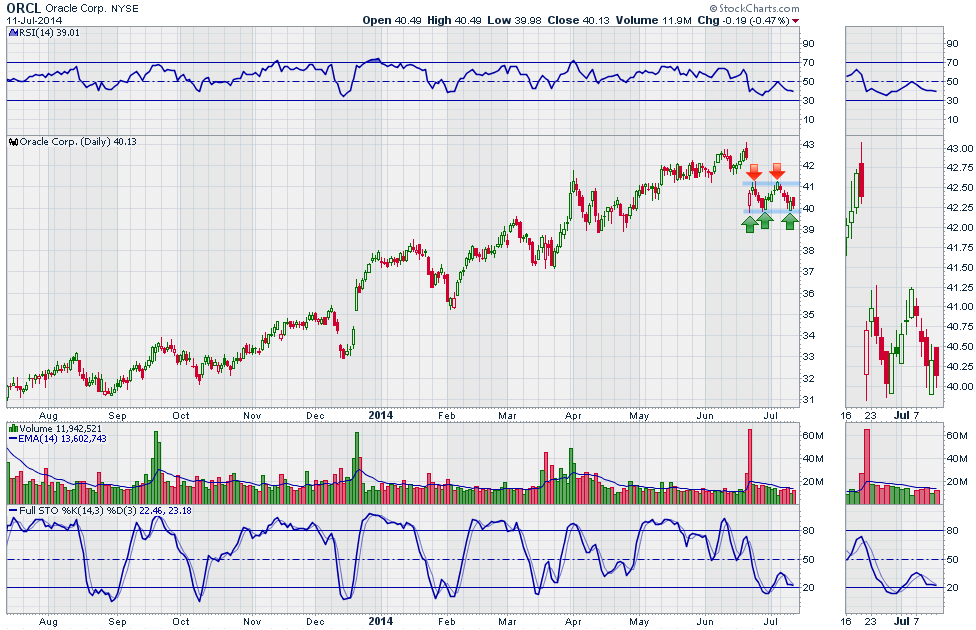
Task: Click the tall red June volume spike bar
Action: click(x=750, y=466)
